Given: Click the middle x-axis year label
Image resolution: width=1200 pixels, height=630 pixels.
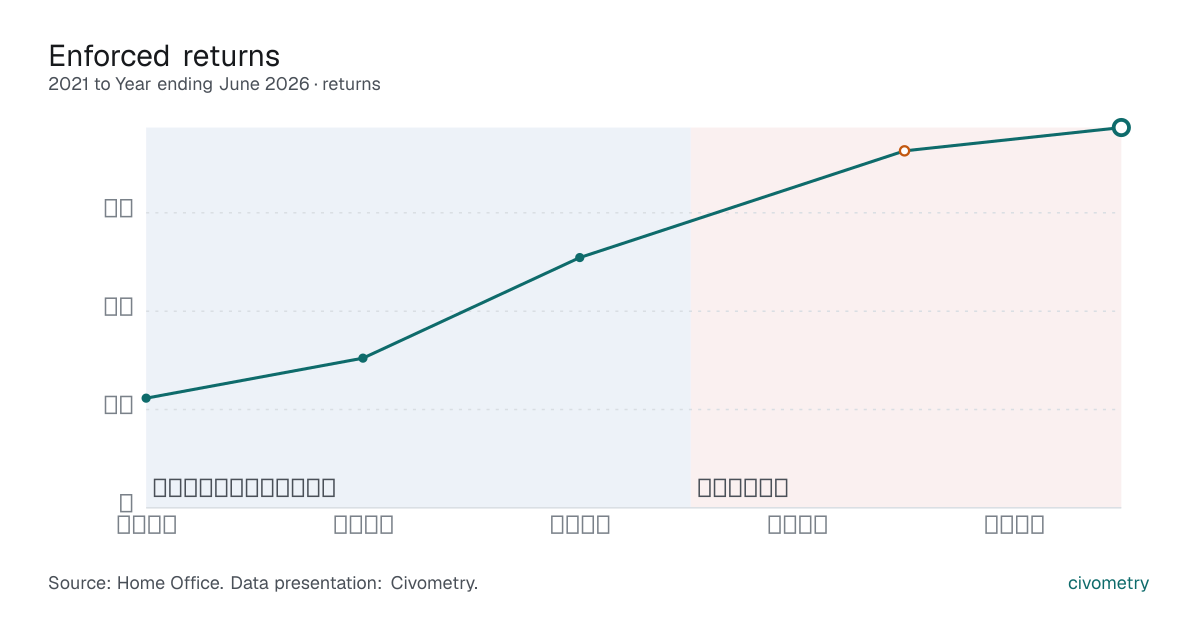Looking at the screenshot, I should [x=581, y=524].
